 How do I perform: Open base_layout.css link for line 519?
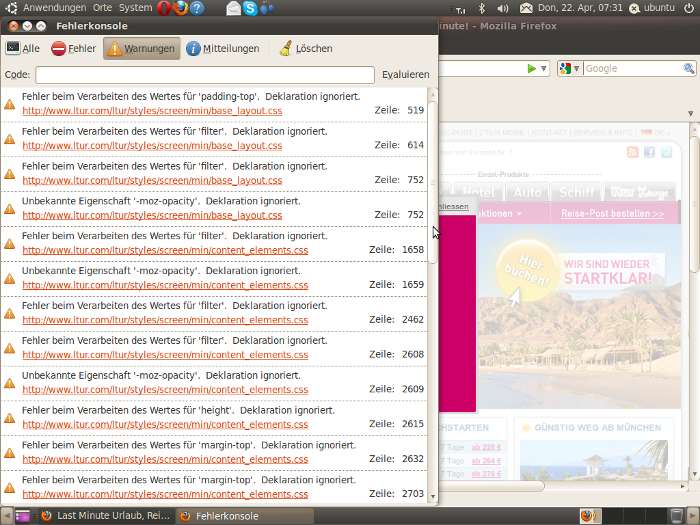pos(152,110)
